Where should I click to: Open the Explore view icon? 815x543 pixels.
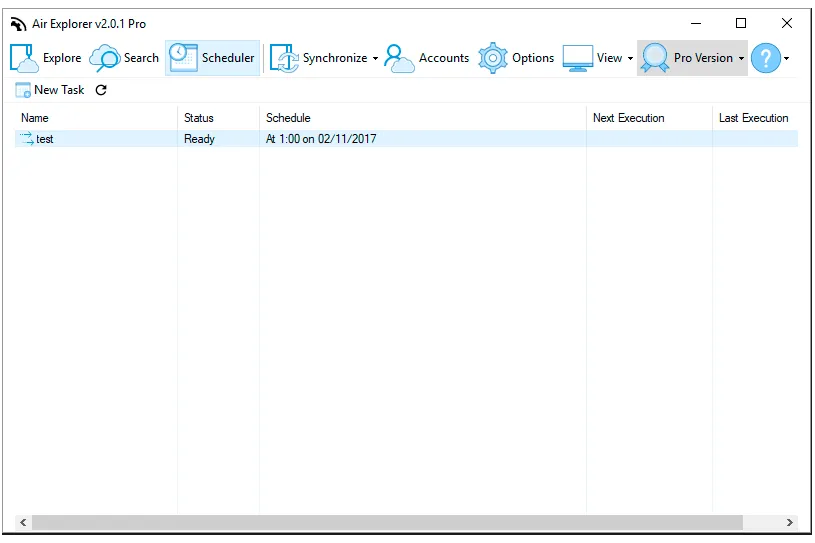click(x=24, y=58)
